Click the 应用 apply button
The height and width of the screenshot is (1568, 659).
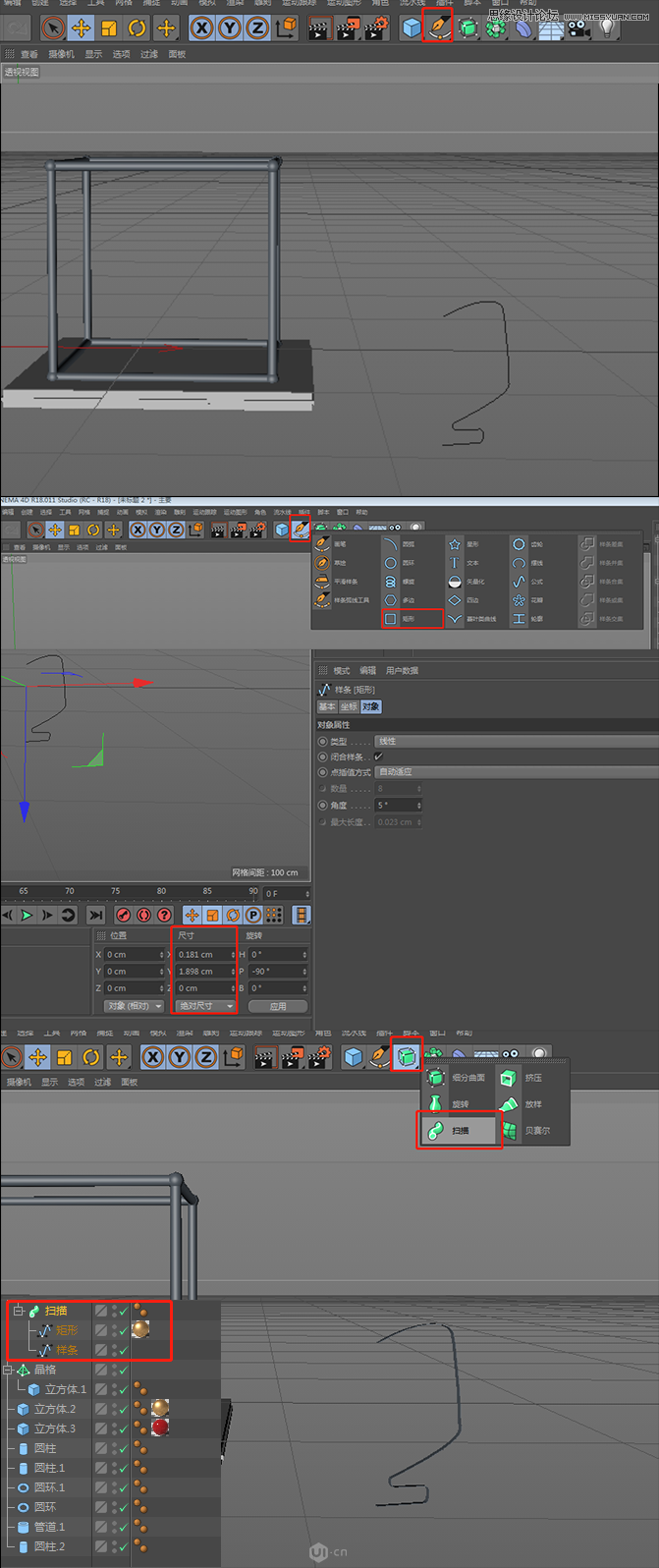pos(278,1006)
